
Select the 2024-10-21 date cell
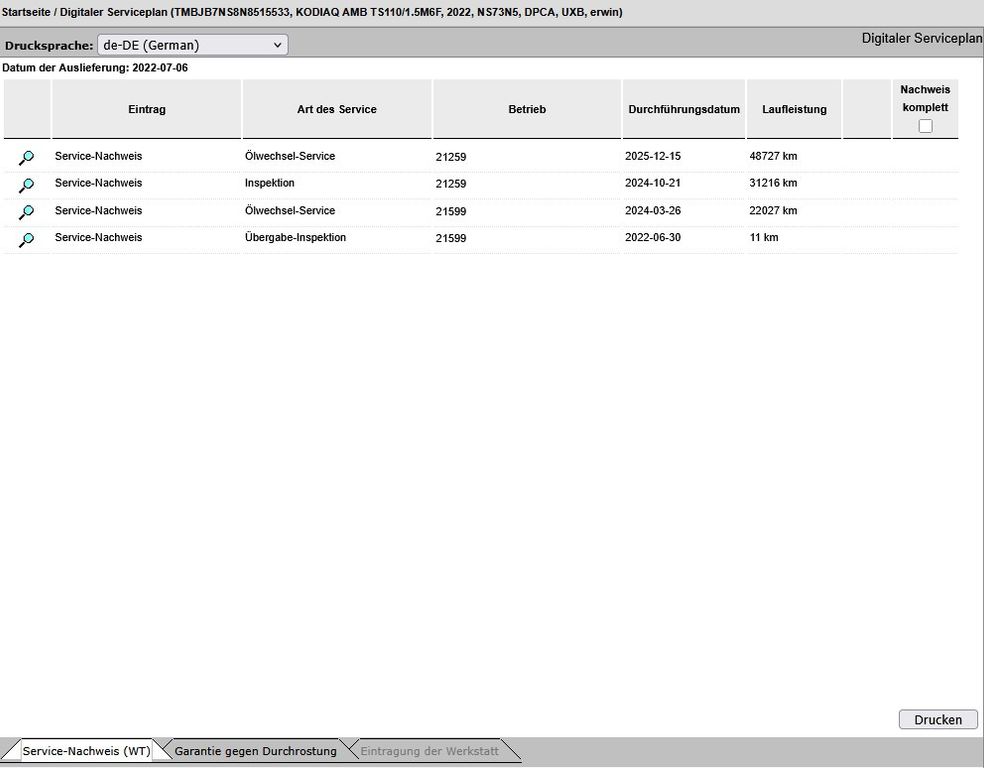(x=652, y=184)
